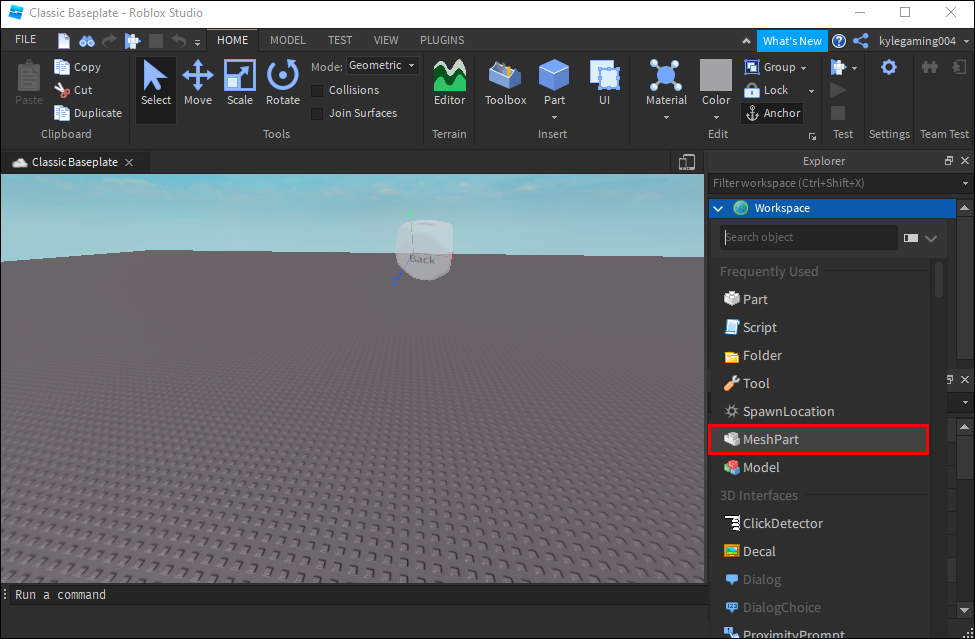The height and width of the screenshot is (639, 975).
Task: Click the undo arrow in quick access bar
Action: [x=179, y=41]
